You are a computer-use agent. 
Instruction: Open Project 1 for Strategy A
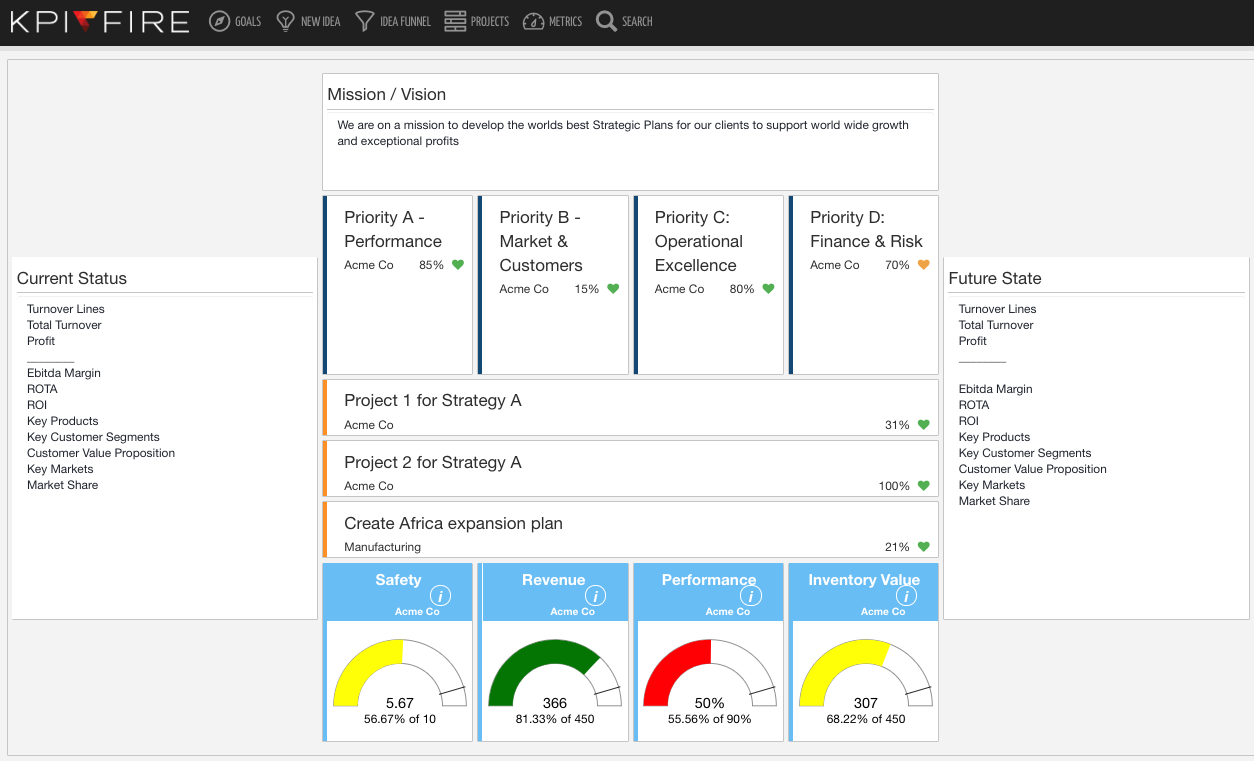pyautogui.click(x=433, y=400)
